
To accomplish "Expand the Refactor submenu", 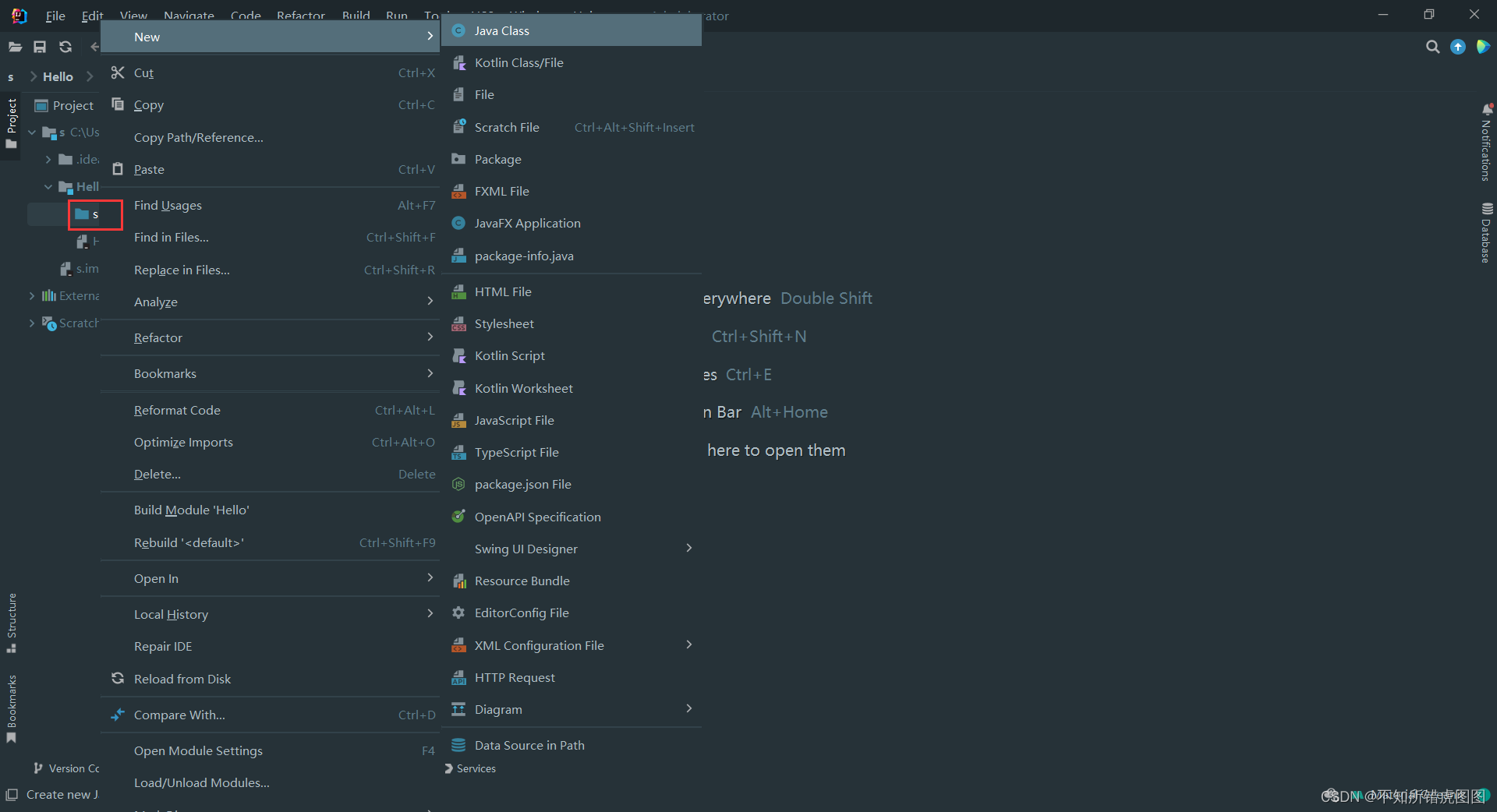I will pyautogui.click(x=271, y=337).
